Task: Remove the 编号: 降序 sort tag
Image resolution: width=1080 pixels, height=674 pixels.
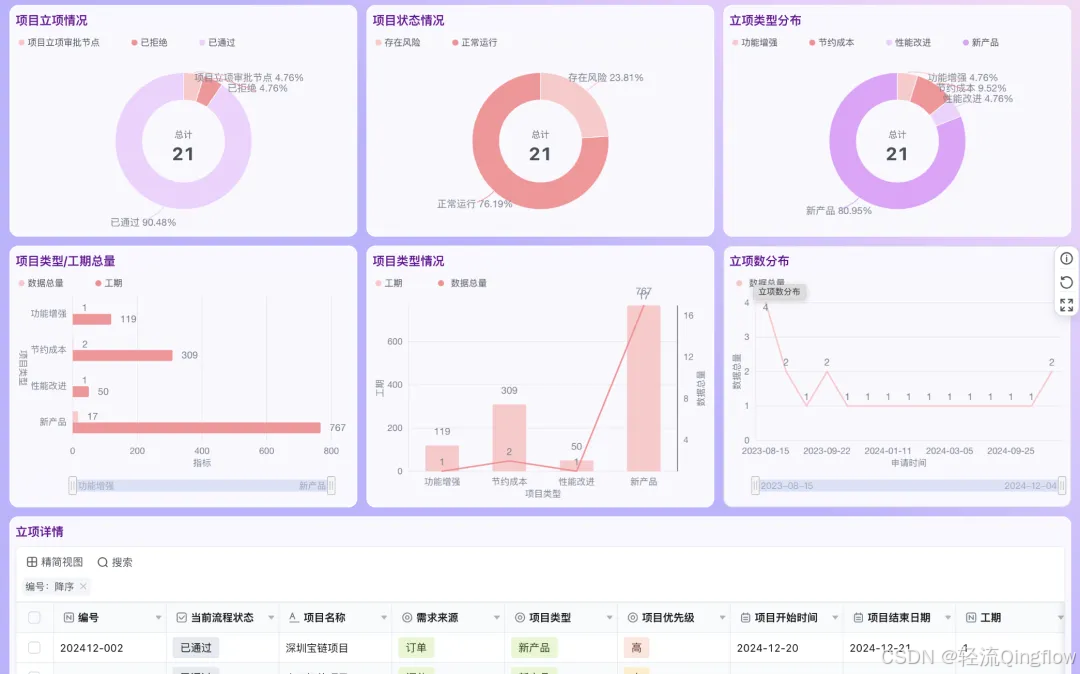Action: click(x=83, y=586)
